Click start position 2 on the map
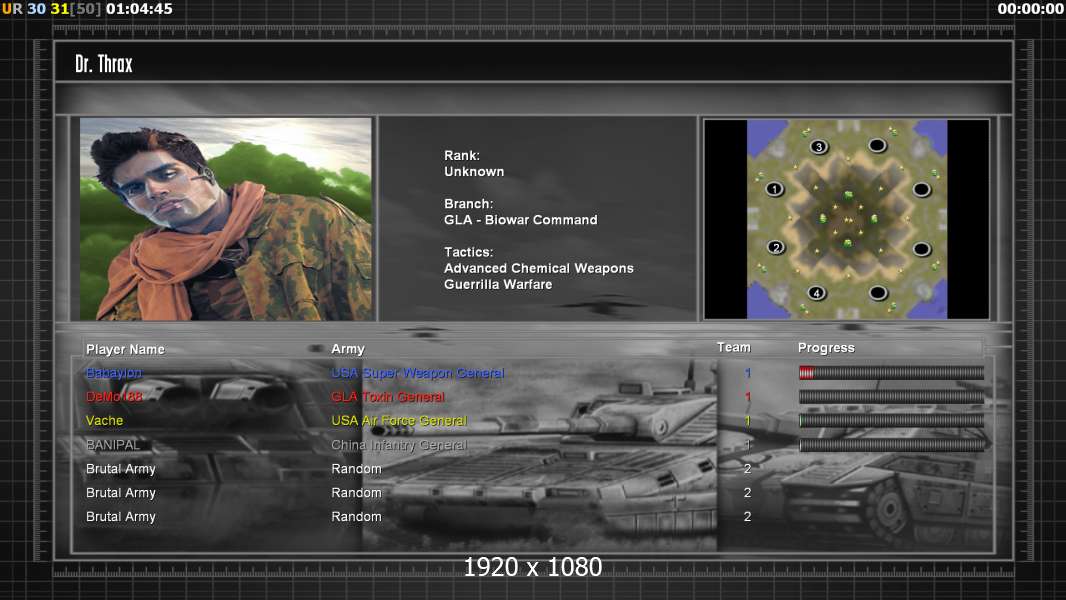Viewport: 1066px width, 600px height. tap(776, 247)
